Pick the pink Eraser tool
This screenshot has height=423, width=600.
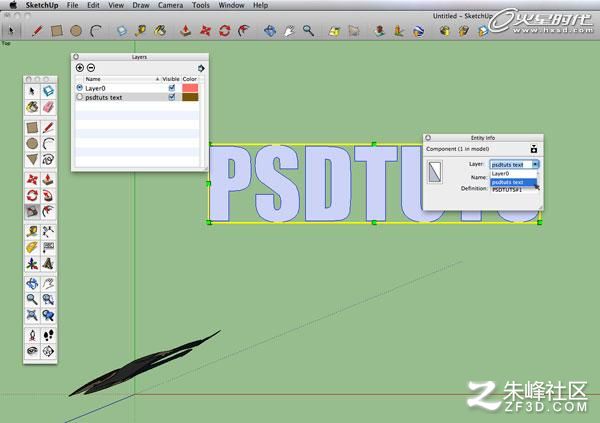(48, 107)
